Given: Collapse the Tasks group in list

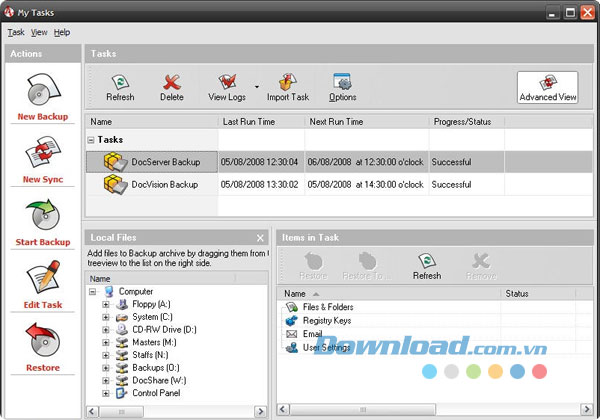Looking at the screenshot, I should [x=92, y=141].
